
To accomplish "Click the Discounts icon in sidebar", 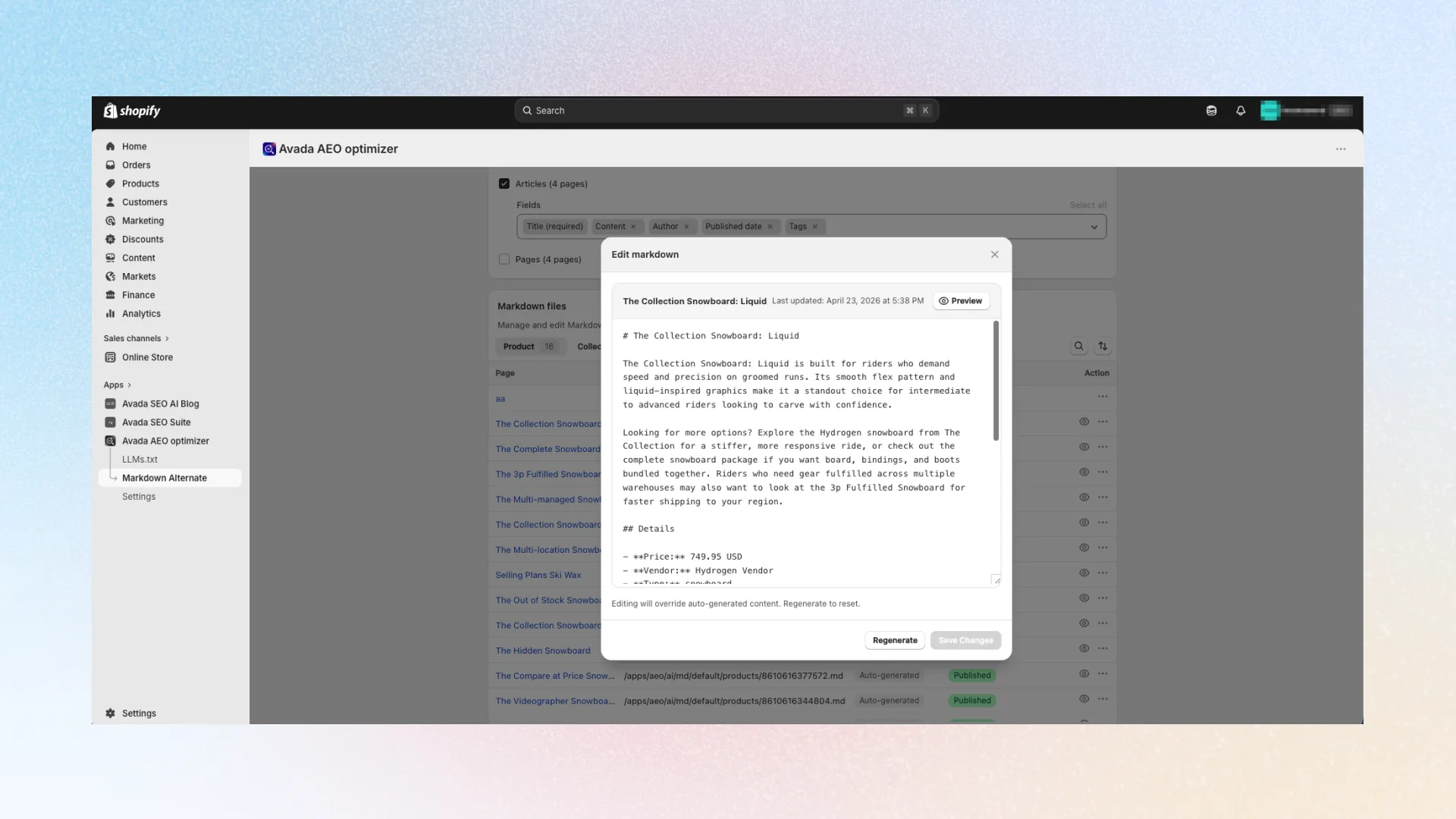I will (x=111, y=240).
